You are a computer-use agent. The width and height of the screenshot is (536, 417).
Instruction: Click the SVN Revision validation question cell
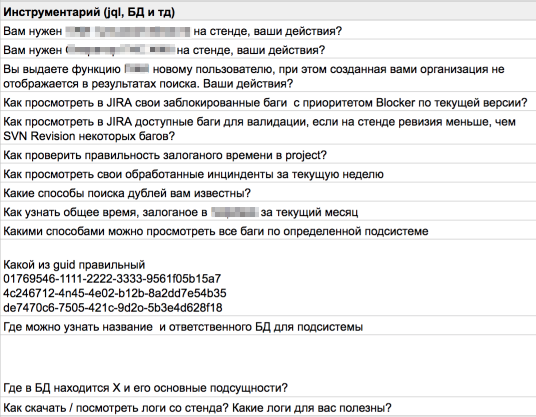point(268,129)
